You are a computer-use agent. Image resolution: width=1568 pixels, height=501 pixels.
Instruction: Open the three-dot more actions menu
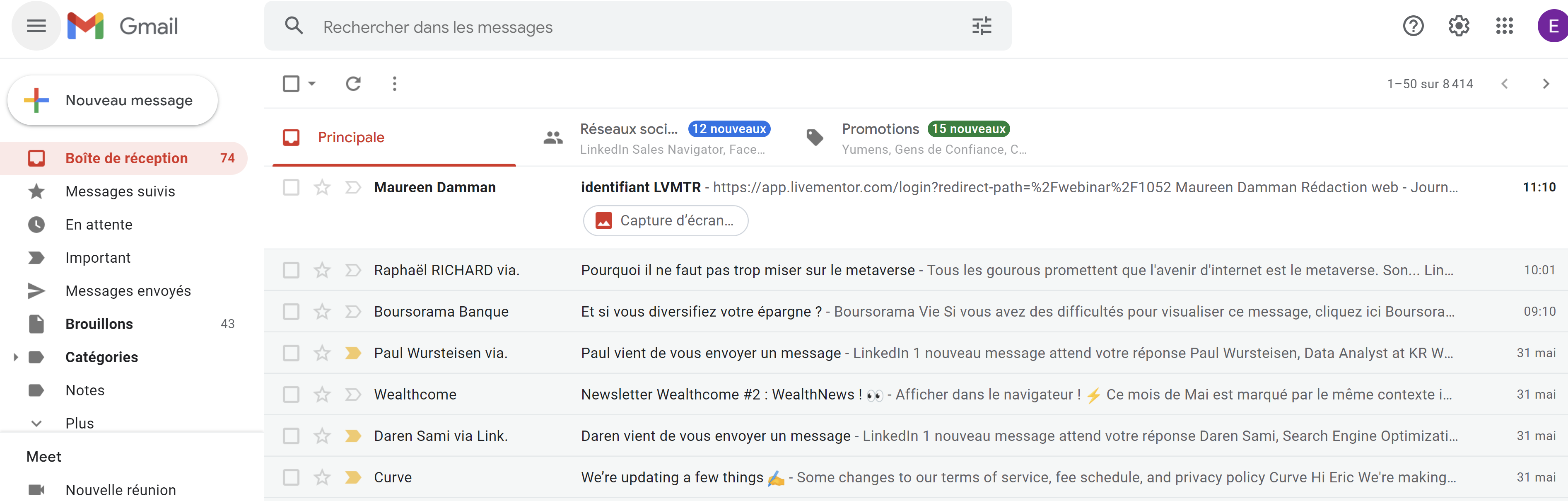[394, 83]
